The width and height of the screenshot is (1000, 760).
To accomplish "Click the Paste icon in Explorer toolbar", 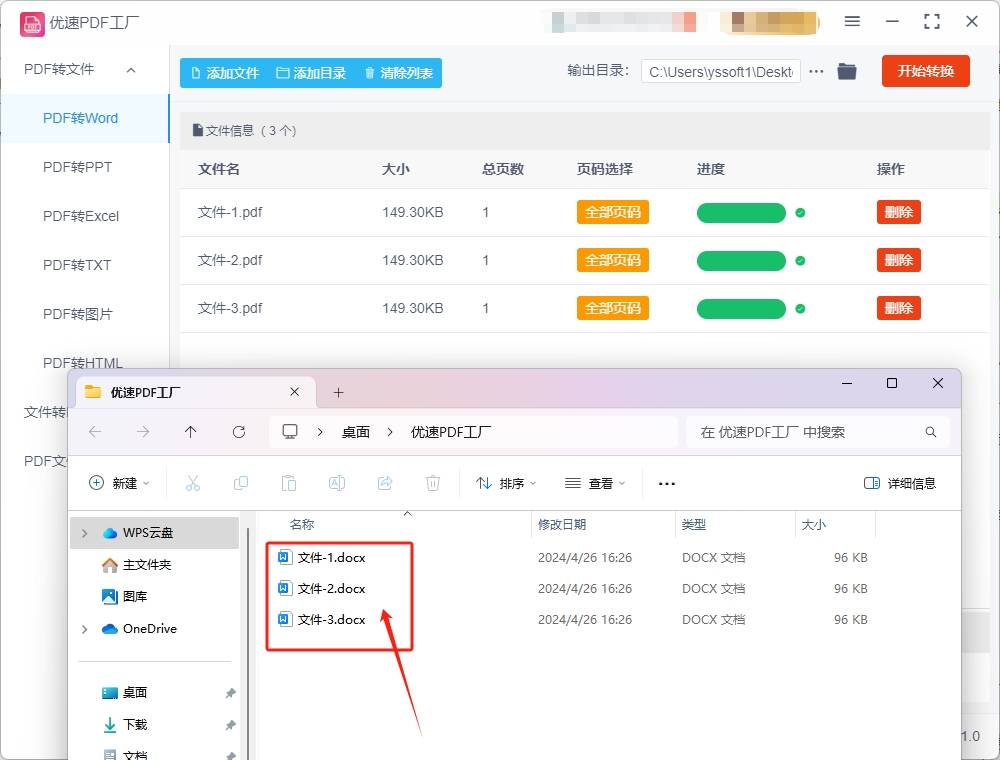I will point(289,483).
